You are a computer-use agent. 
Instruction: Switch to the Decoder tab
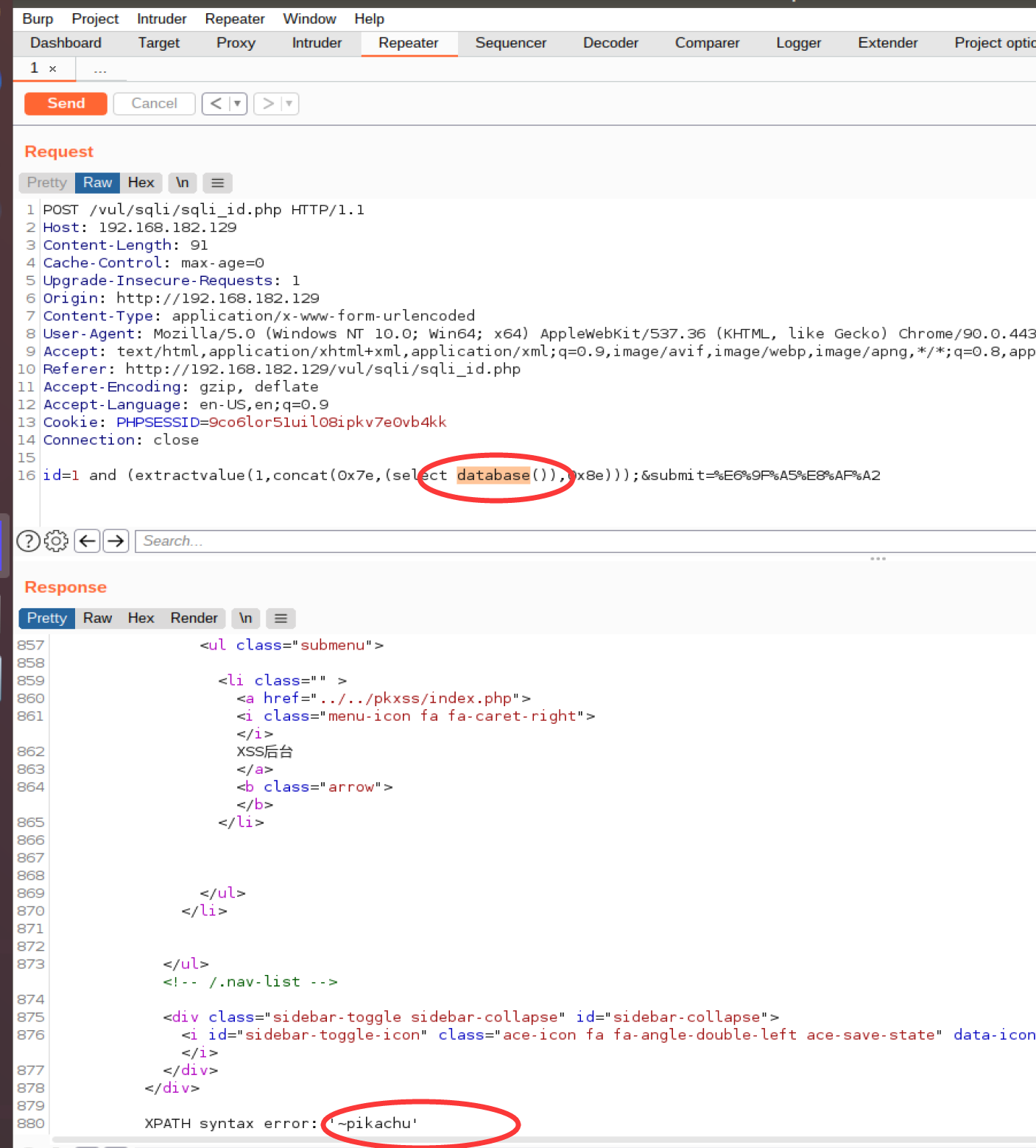tap(610, 43)
